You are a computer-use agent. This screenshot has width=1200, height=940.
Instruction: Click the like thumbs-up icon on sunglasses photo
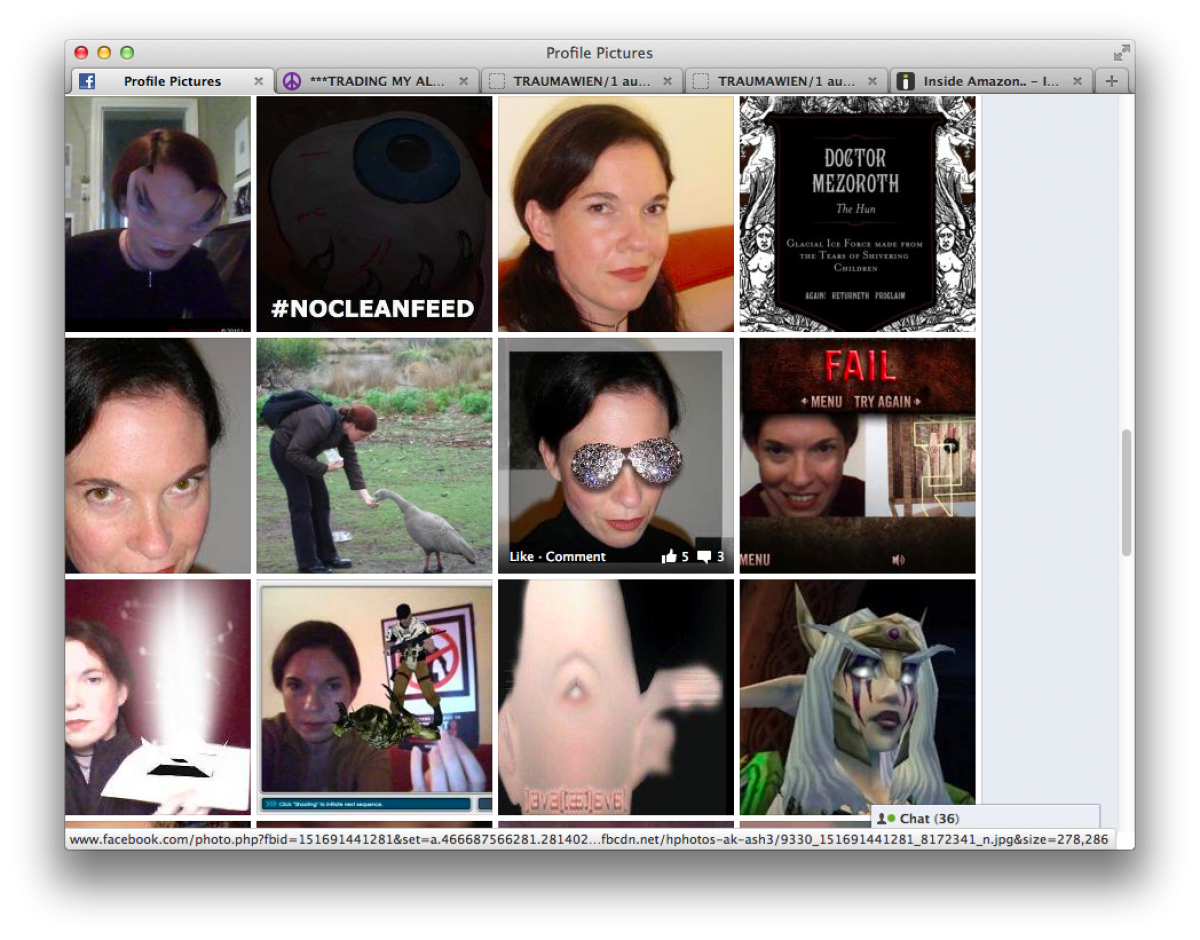click(669, 557)
